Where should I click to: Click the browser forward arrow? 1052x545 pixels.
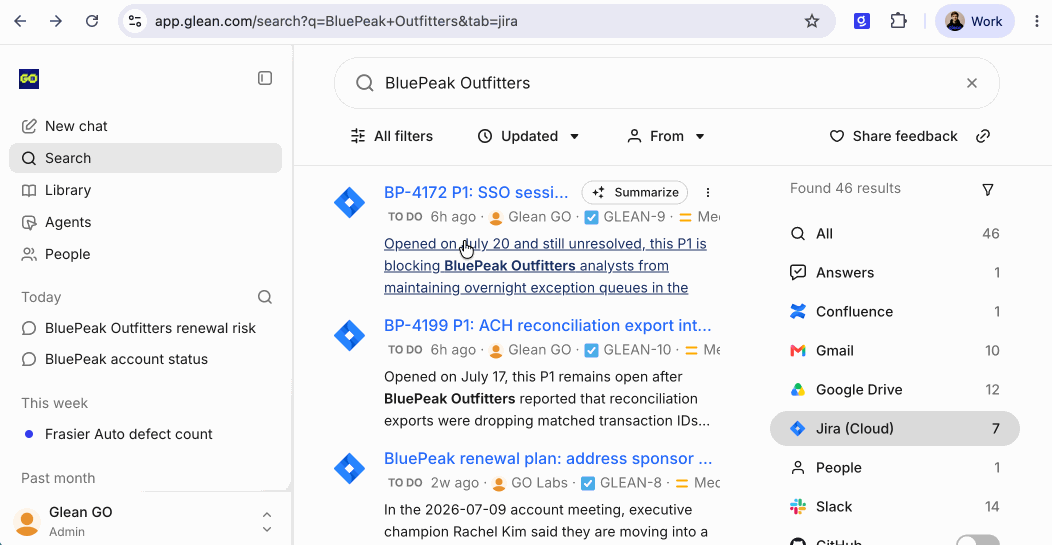tap(56, 21)
